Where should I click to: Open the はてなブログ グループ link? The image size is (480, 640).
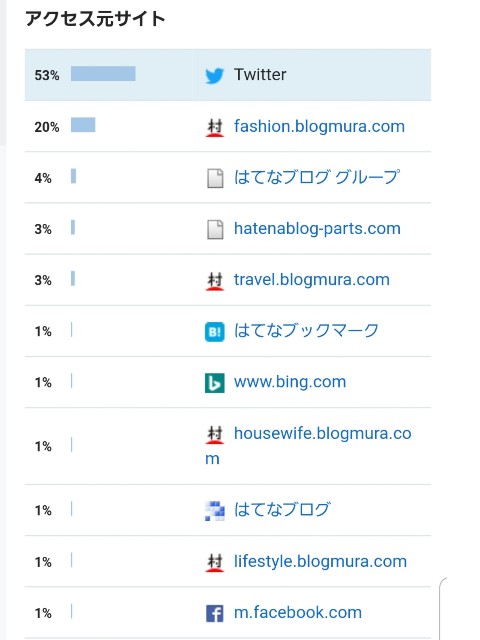(x=317, y=178)
